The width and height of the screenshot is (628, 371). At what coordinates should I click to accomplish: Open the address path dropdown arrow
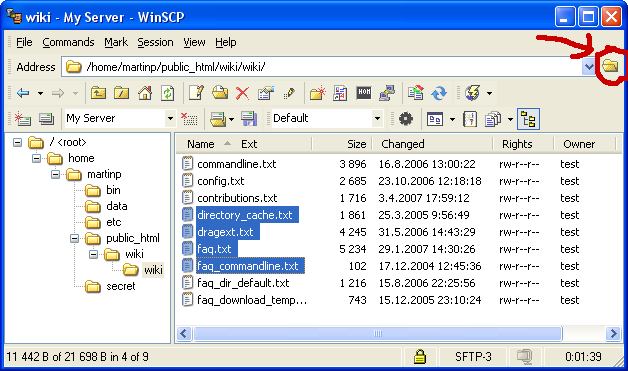(589, 67)
